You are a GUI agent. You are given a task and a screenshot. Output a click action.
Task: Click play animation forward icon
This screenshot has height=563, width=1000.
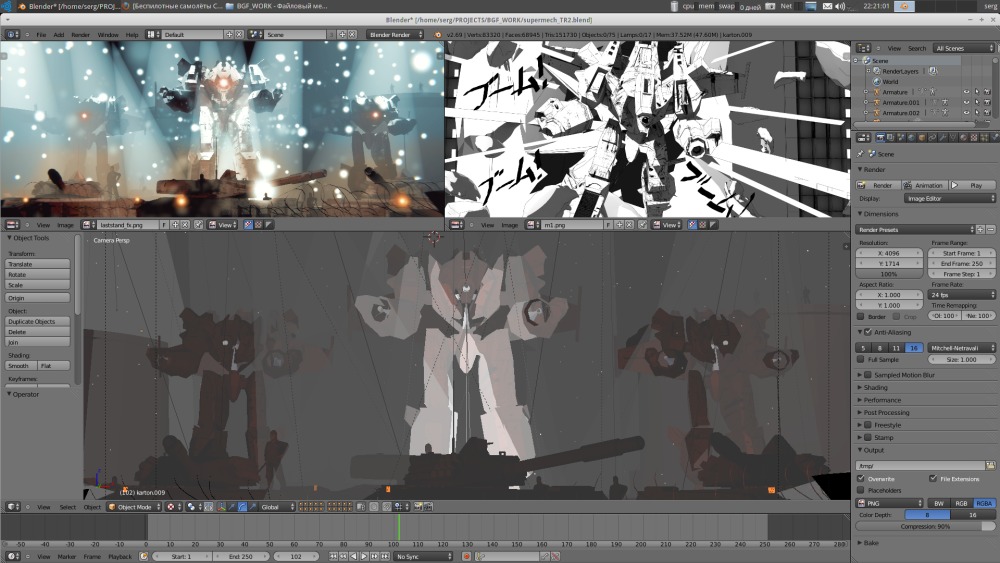pos(364,557)
